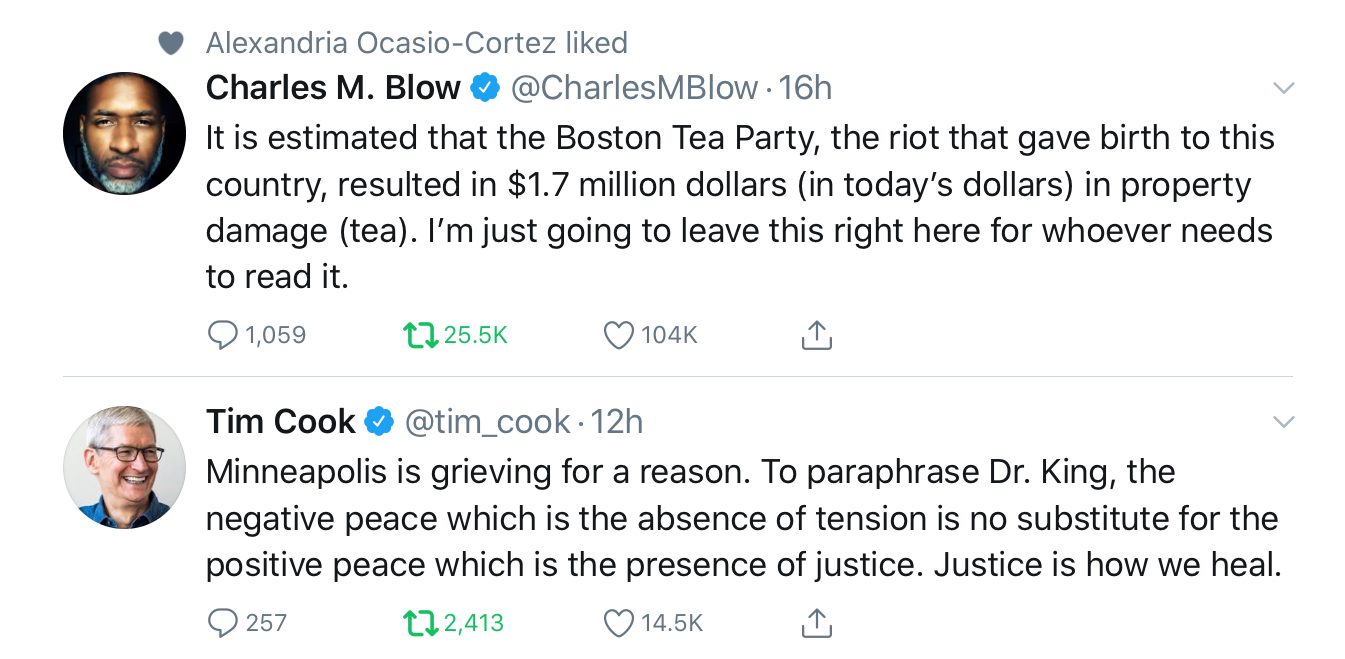Undo retweet on Charles M. Blow's tweet
1345x659 pixels.
pos(419,335)
